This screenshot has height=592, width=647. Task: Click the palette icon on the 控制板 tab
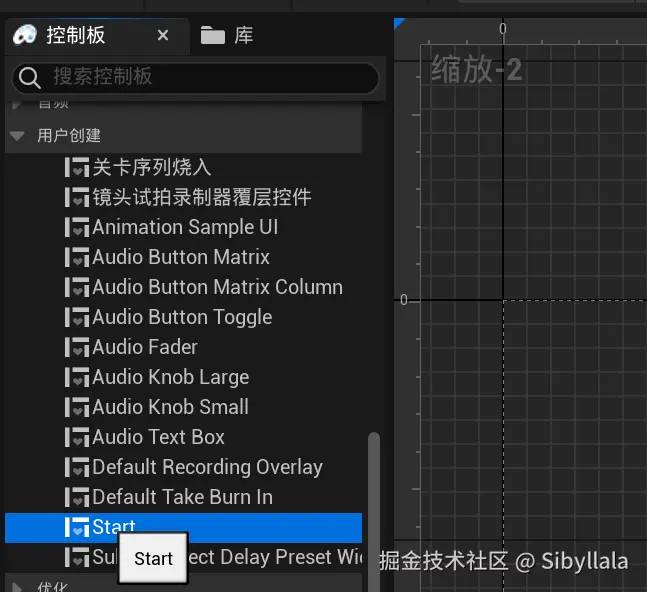pyautogui.click(x=25, y=35)
